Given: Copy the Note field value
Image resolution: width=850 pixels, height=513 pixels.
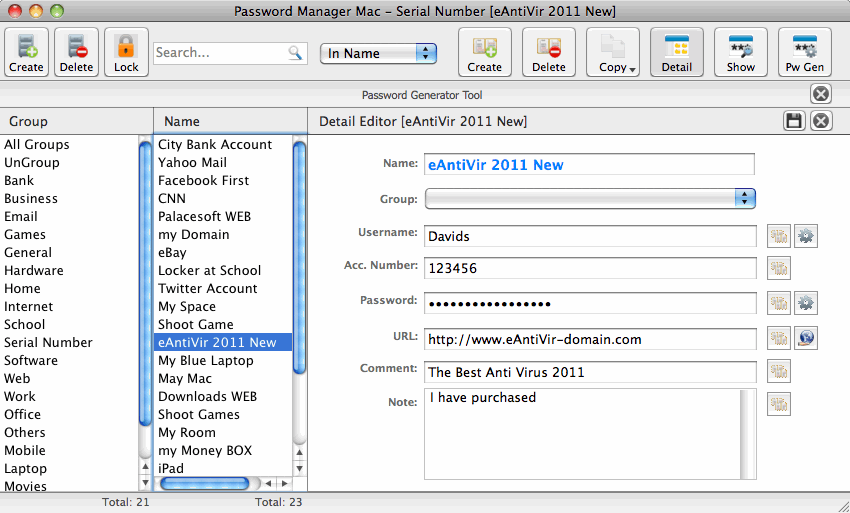Looking at the screenshot, I should click(778, 404).
